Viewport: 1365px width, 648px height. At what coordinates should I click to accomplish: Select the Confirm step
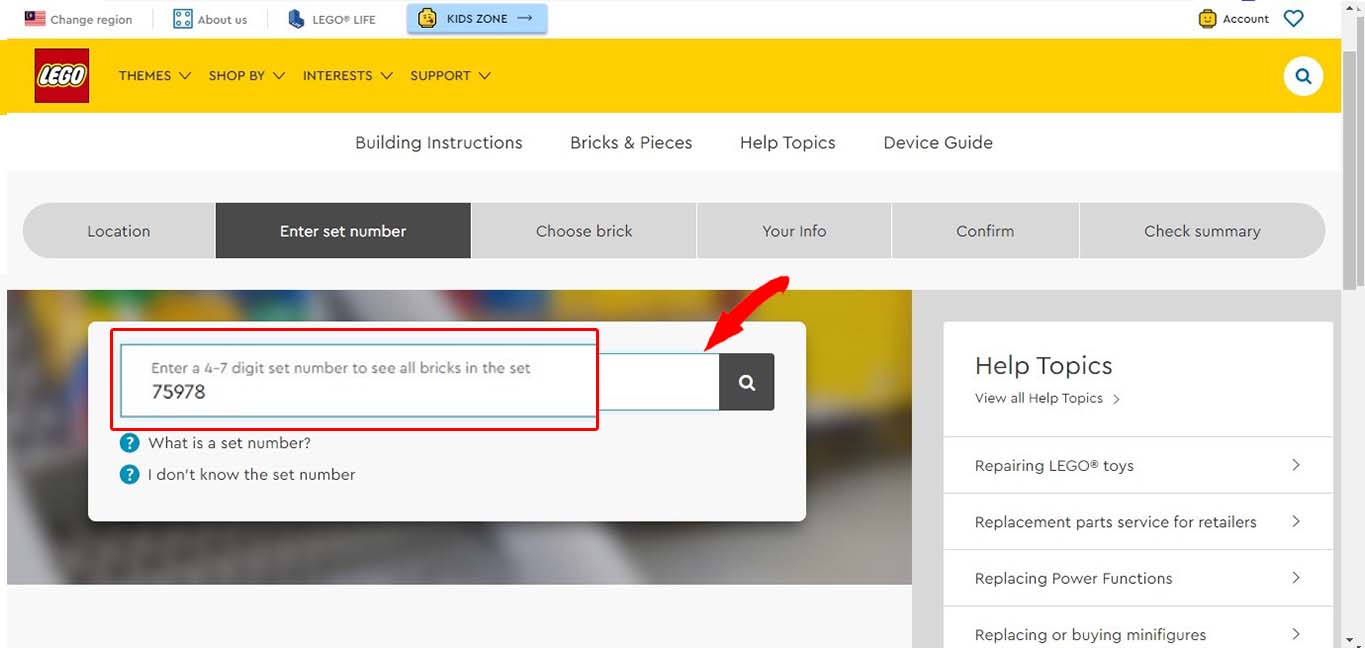pyautogui.click(x=985, y=231)
